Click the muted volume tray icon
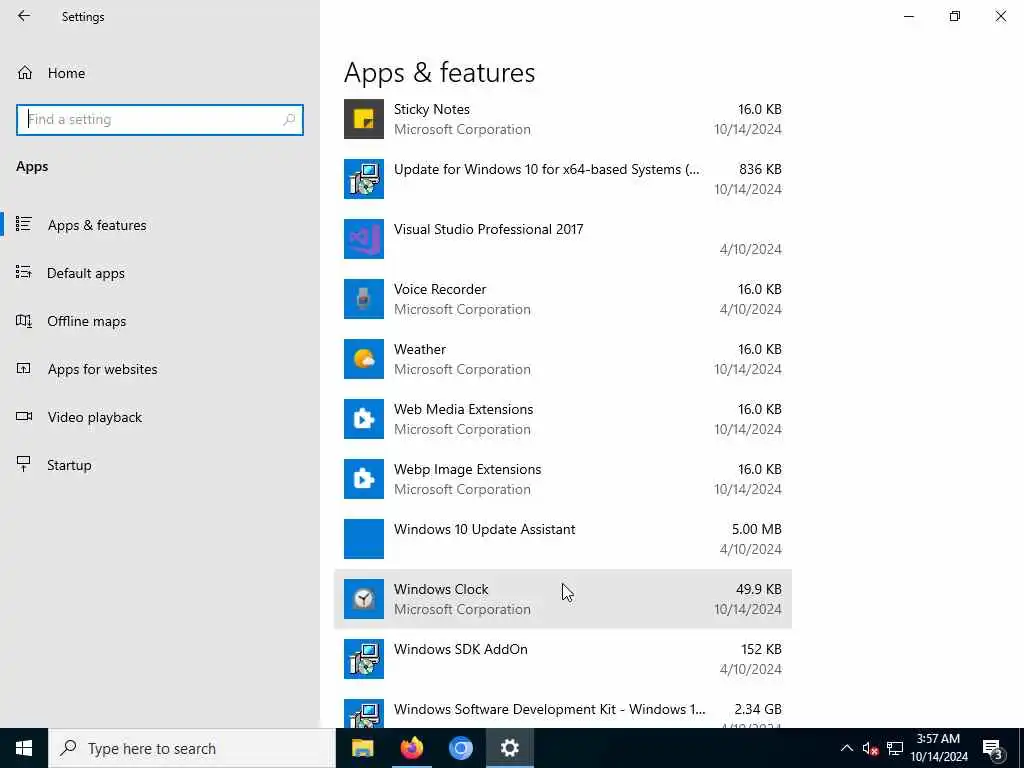Viewport: 1024px width, 768px height. pos(870,749)
